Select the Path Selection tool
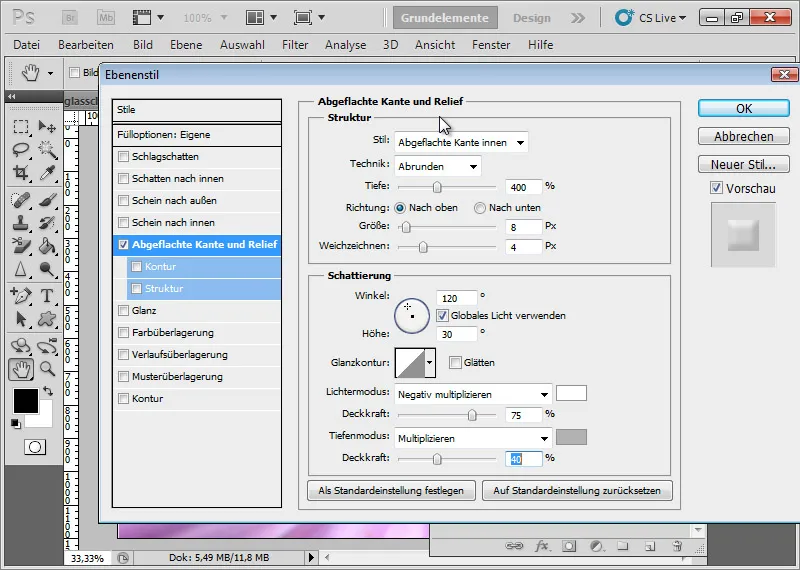800x570 pixels. pyautogui.click(x=20, y=319)
